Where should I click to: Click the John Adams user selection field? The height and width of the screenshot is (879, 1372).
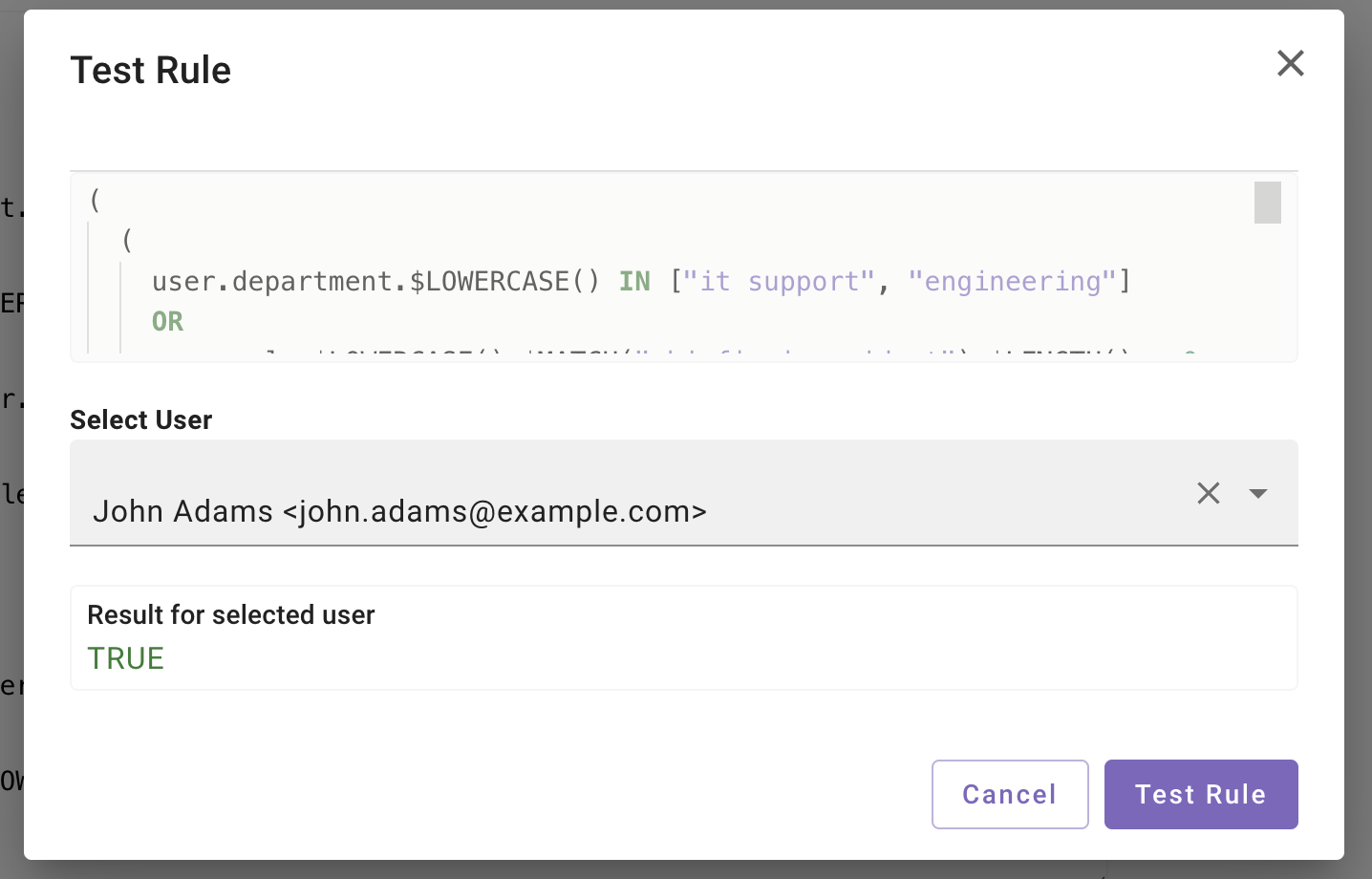pyautogui.click(x=573, y=510)
